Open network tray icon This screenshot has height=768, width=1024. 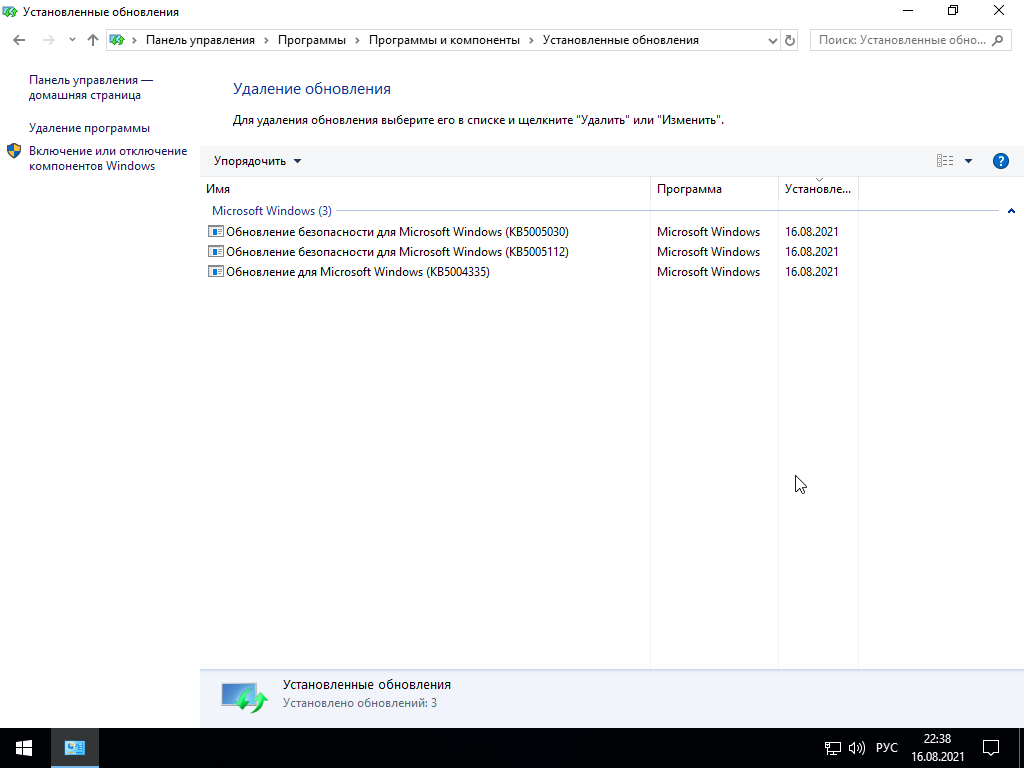833,748
